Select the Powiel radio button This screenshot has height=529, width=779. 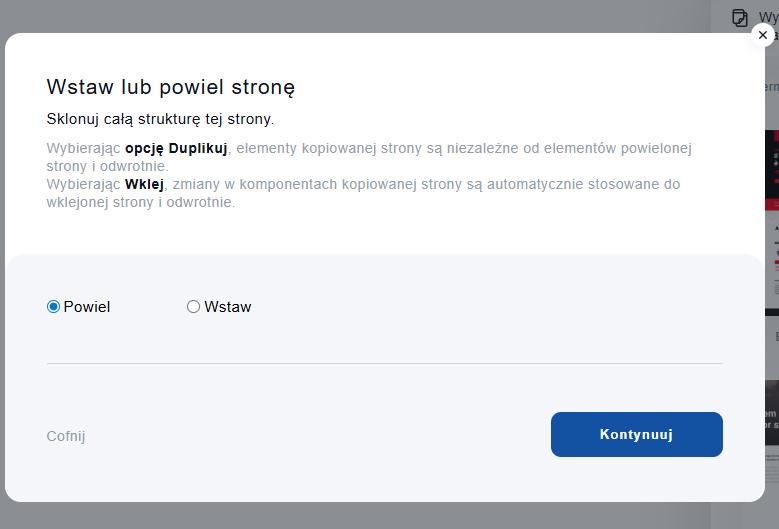point(54,307)
